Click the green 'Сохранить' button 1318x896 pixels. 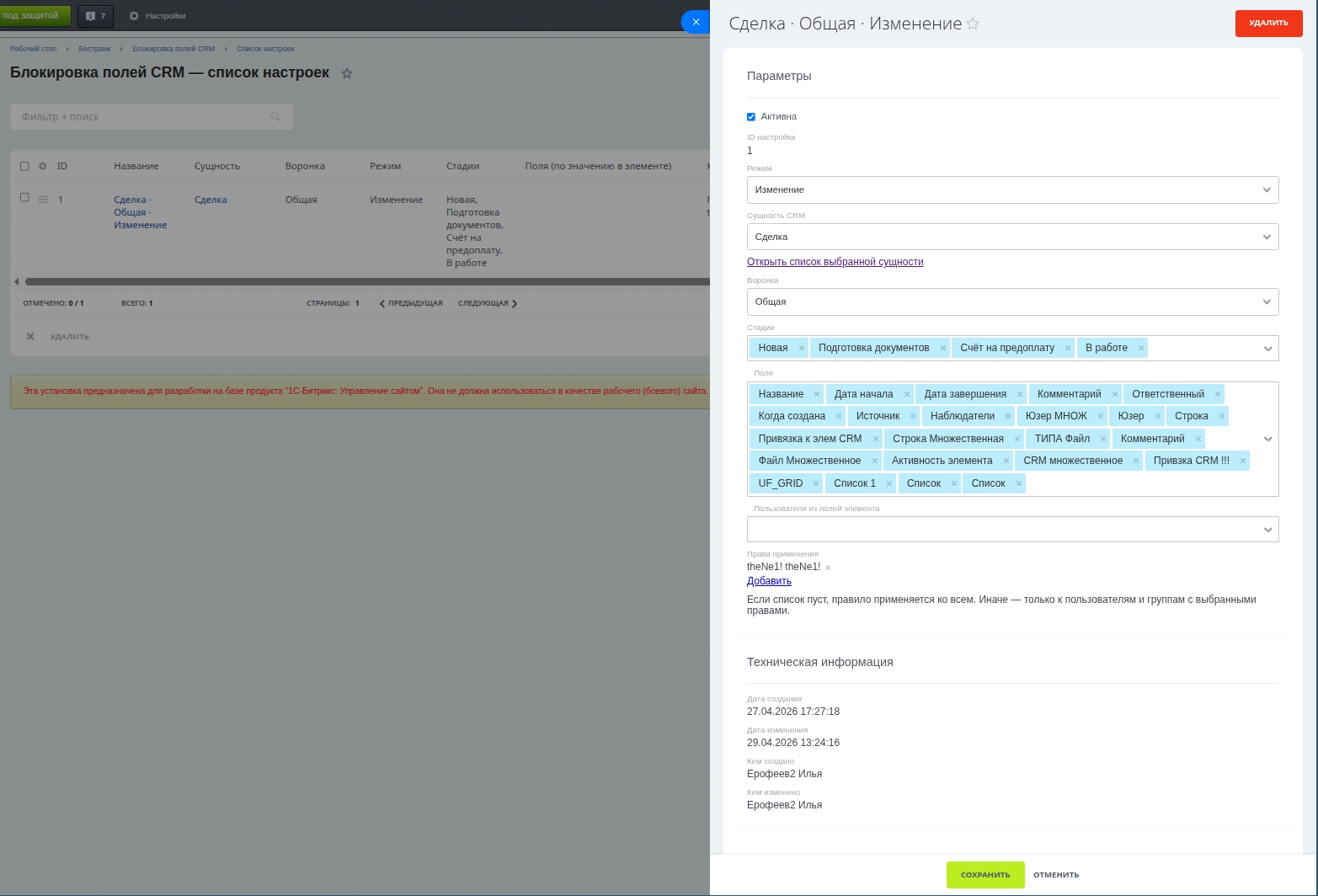pos(985,875)
